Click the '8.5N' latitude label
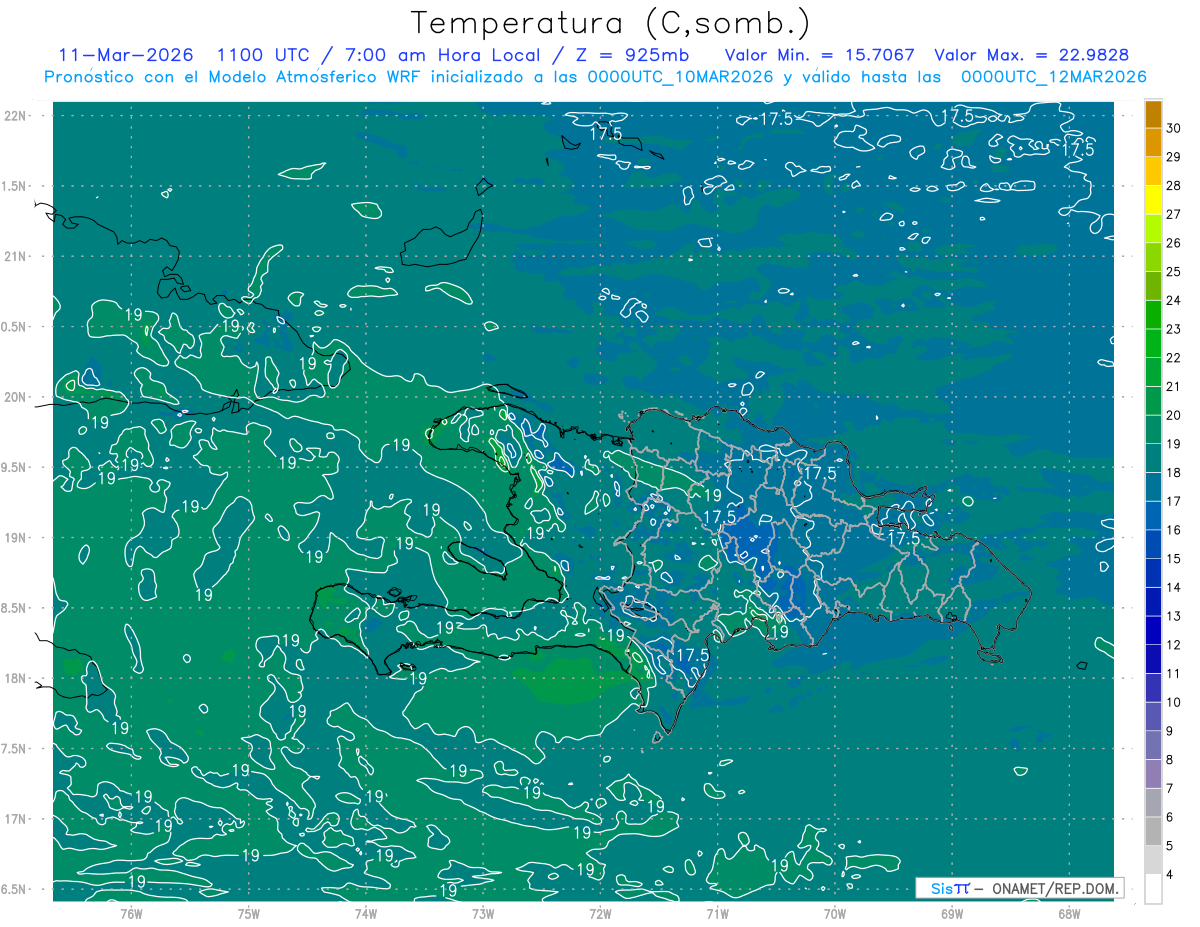The height and width of the screenshot is (927, 1200). pos(15,608)
